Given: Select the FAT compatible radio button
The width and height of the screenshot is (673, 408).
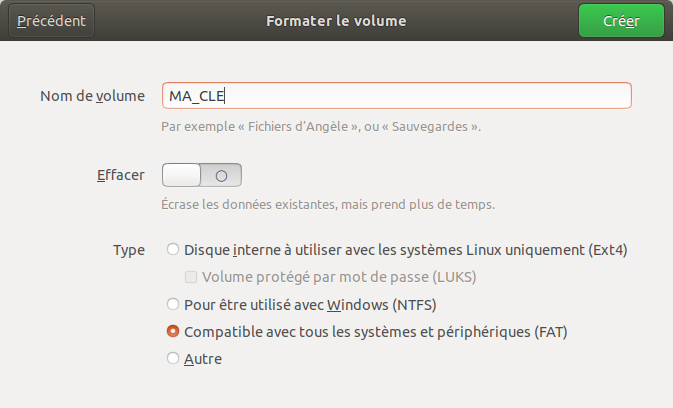Looking at the screenshot, I should pos(173,331).
